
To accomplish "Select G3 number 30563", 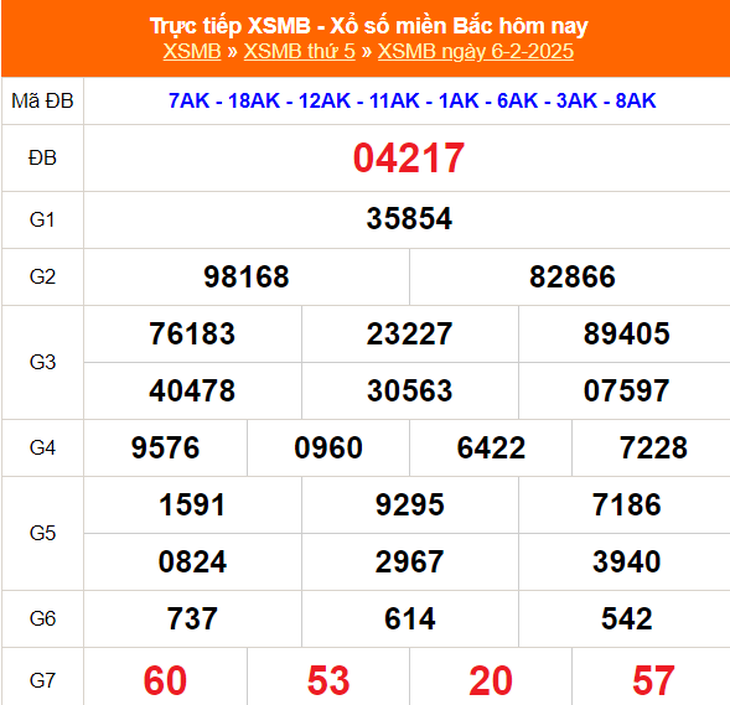I will (x=409, y=390).
